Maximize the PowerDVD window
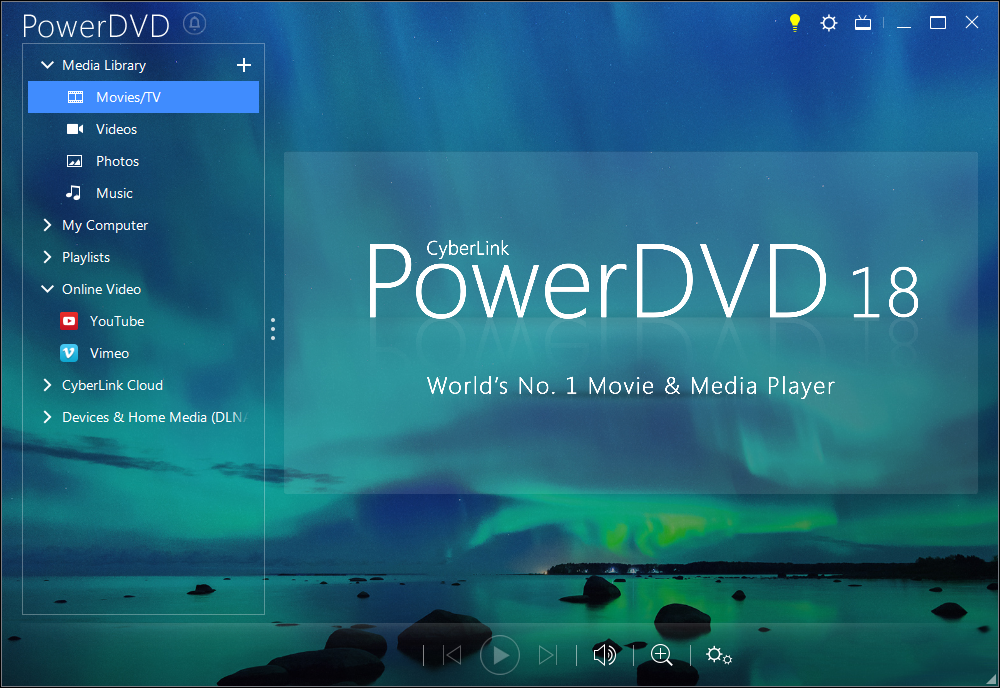The height and width of the screenshot is (688, 1000). coord(938,23)
